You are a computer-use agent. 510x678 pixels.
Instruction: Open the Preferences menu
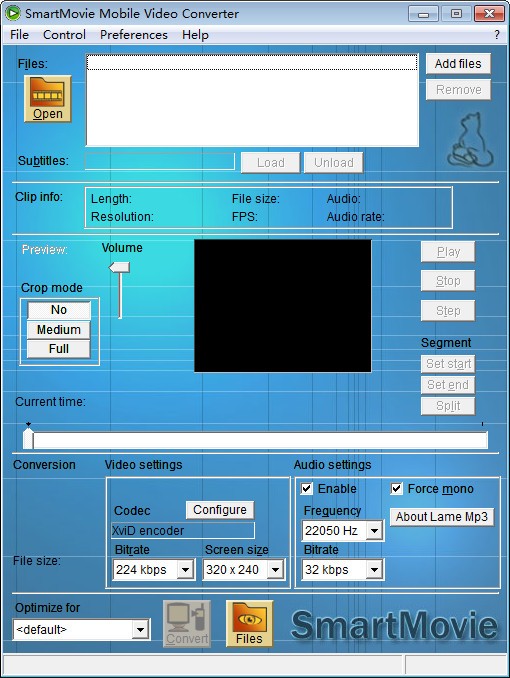[x=134, y=35]
